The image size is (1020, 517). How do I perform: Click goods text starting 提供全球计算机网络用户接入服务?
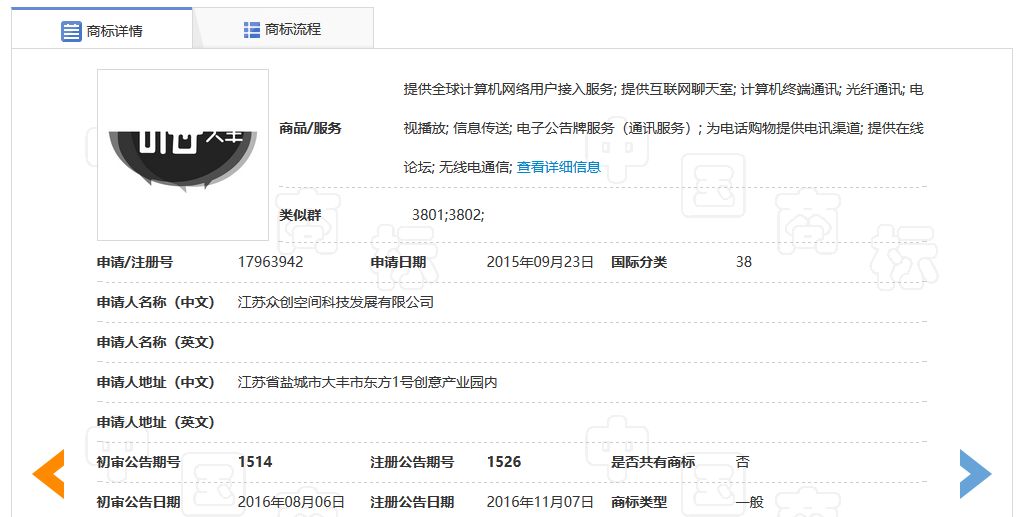pos(664,89)
